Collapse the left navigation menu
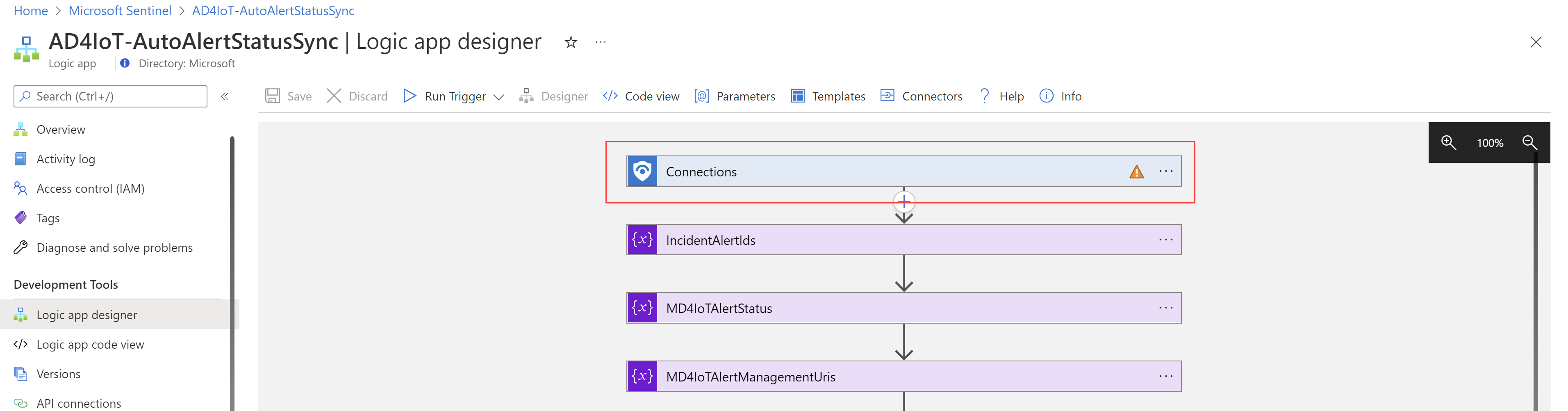1568x411 pixels. click(225, 96)
